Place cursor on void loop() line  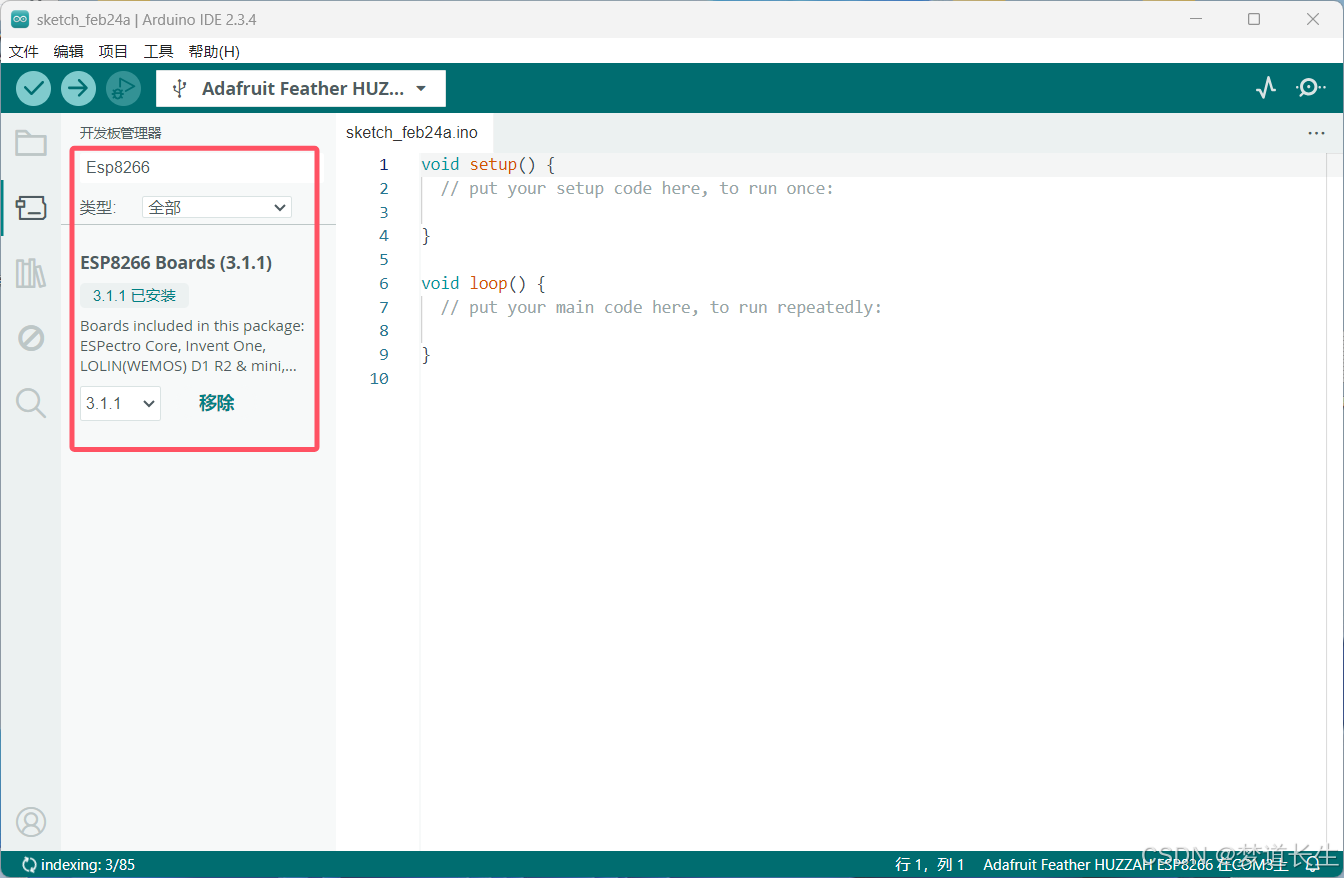[483, 283]
